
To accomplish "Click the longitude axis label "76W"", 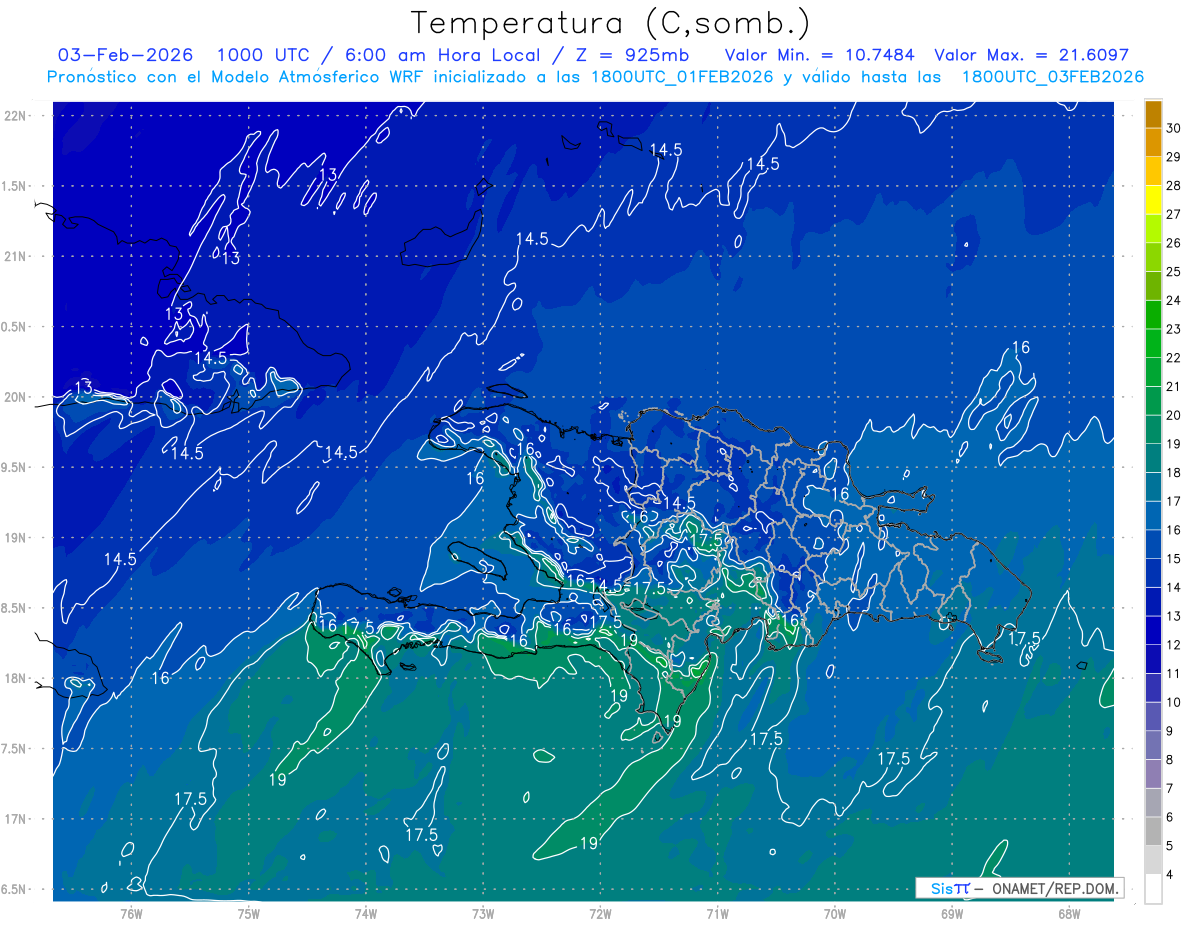I will [x=131, y=913].
